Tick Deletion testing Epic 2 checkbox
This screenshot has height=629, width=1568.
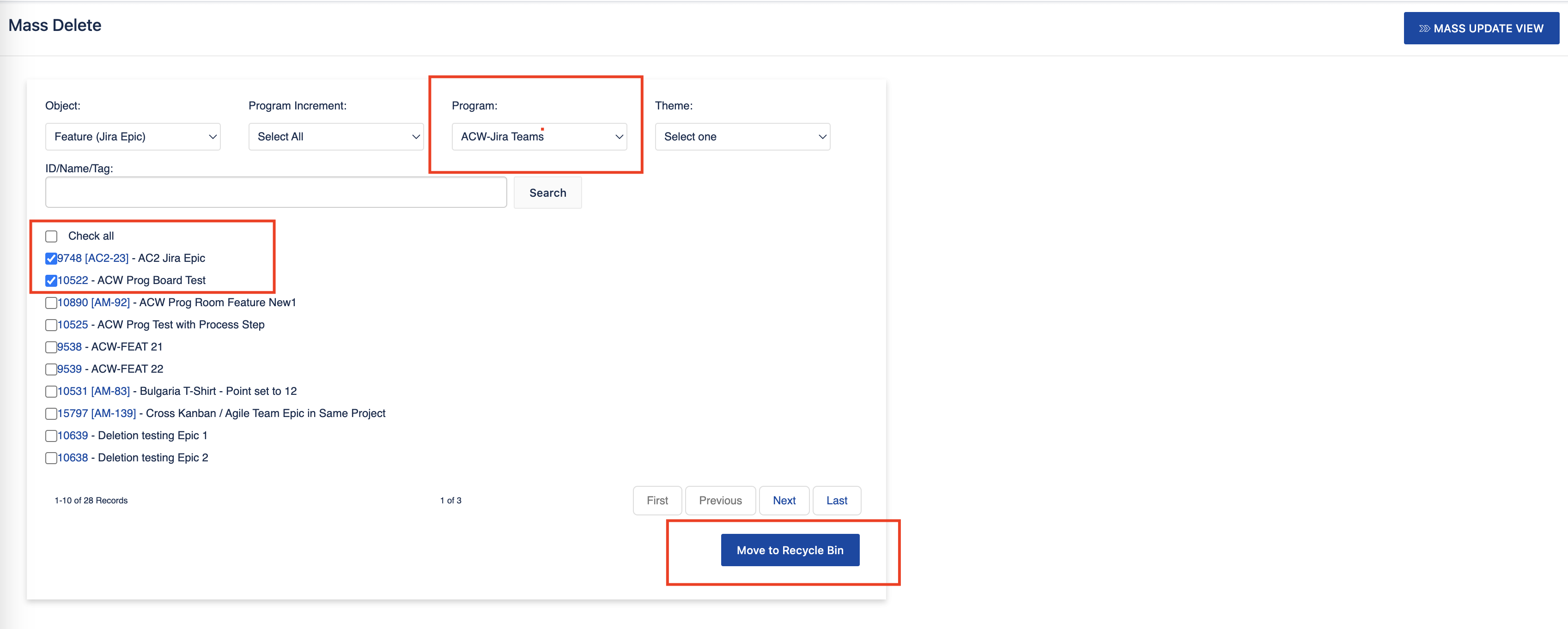pos(52,458)
